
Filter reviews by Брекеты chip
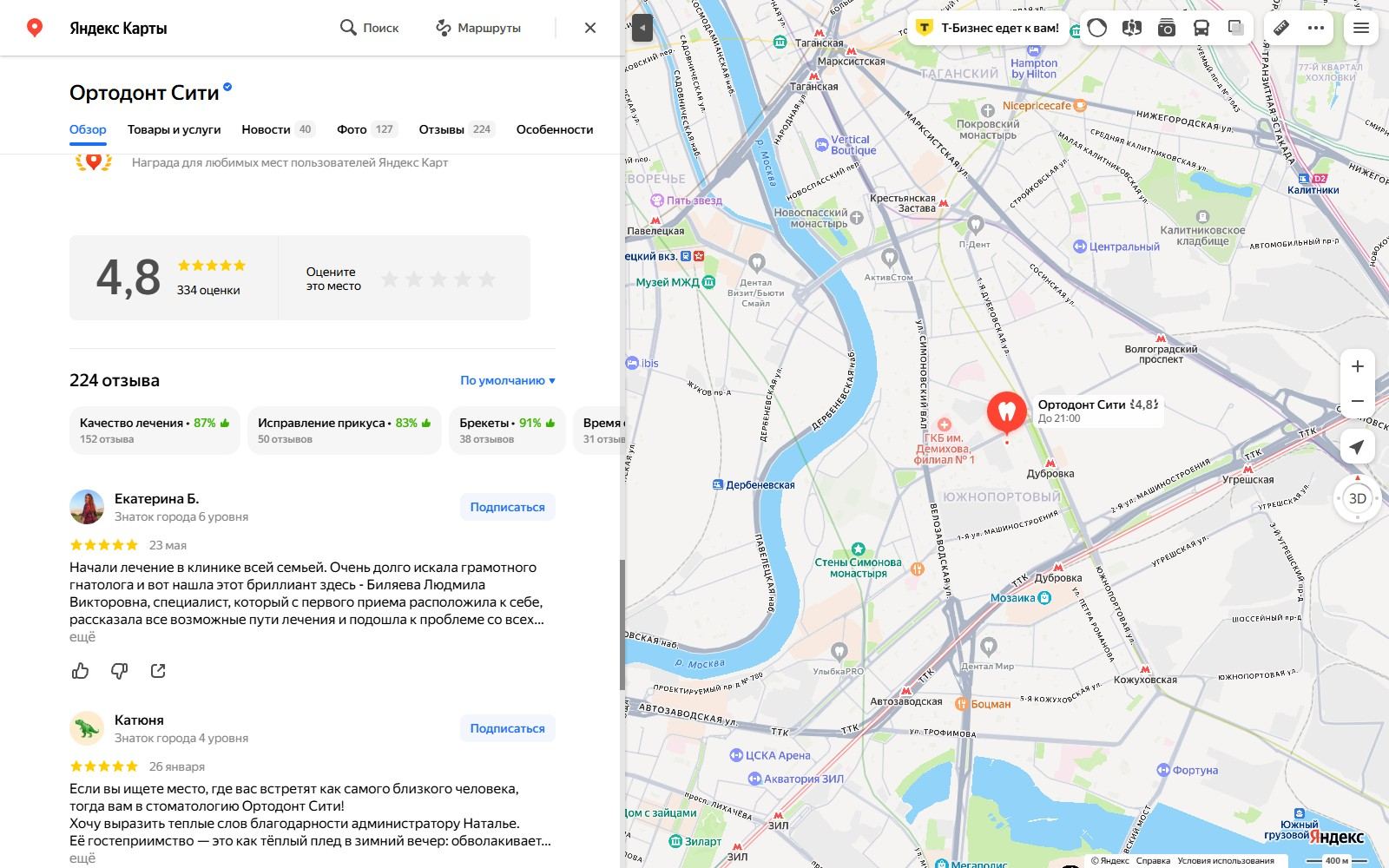coord(507,431)
